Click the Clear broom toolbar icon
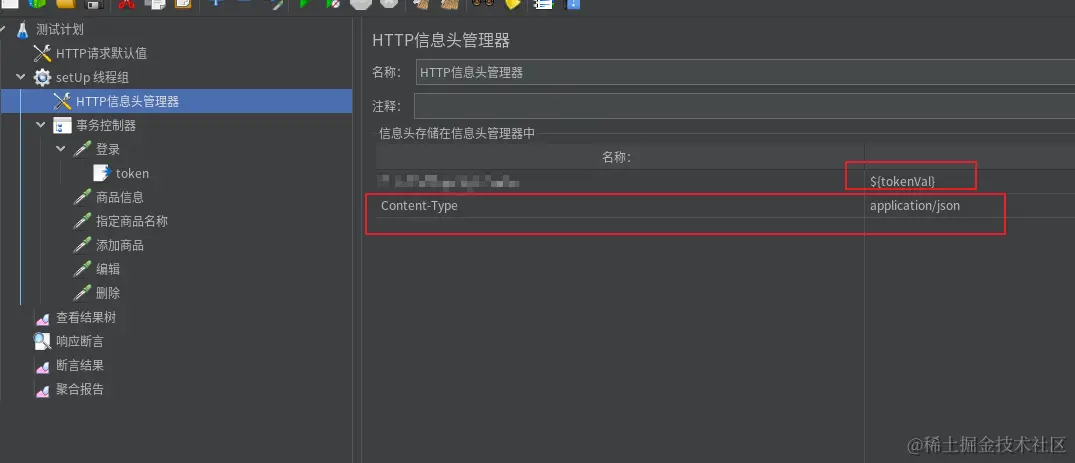1075x463 pixels. 421,3
